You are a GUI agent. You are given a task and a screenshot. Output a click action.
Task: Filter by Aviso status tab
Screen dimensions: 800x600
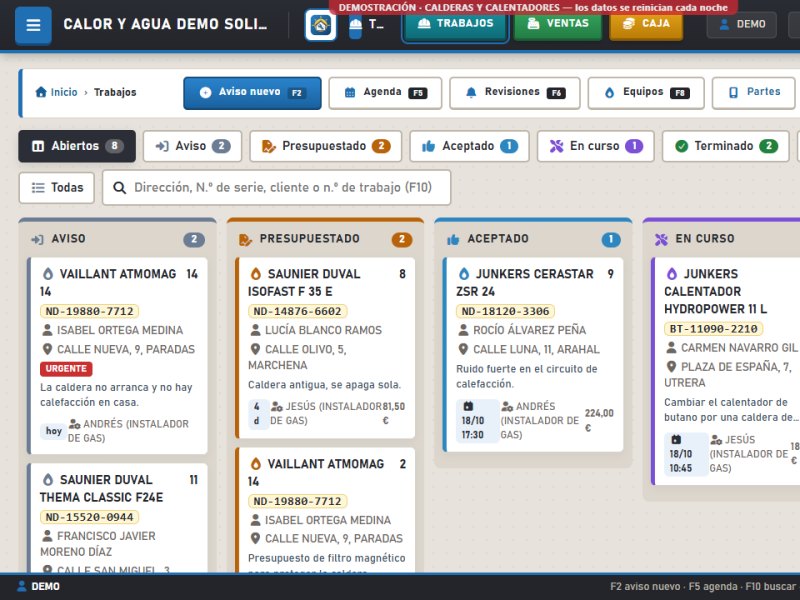click(x=192, y=146)
